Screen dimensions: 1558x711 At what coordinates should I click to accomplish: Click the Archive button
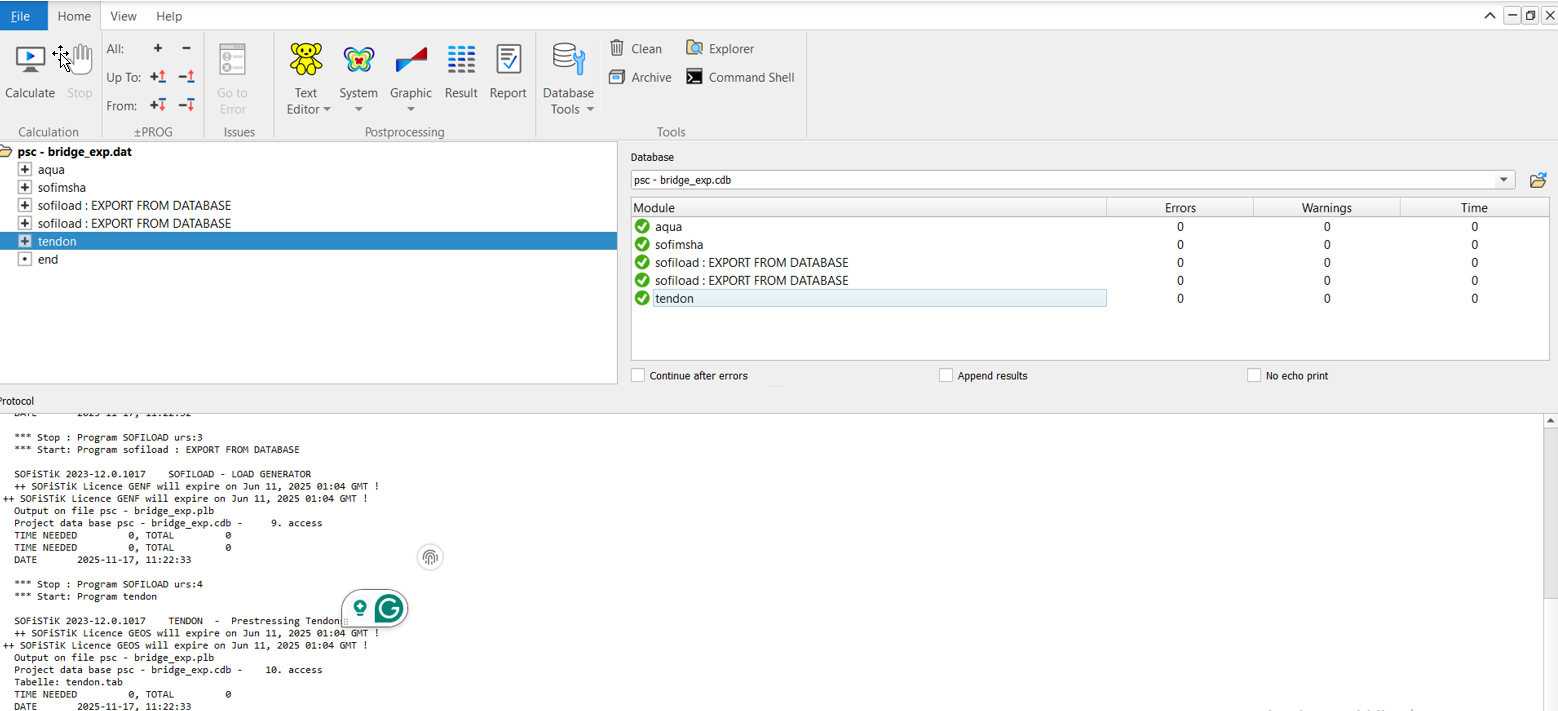(640, 77)
